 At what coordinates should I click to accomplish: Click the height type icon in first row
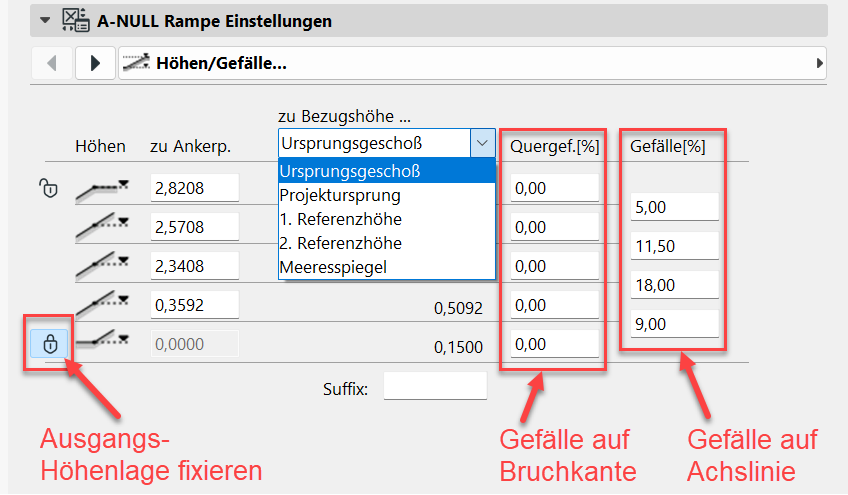click(103, 187)
